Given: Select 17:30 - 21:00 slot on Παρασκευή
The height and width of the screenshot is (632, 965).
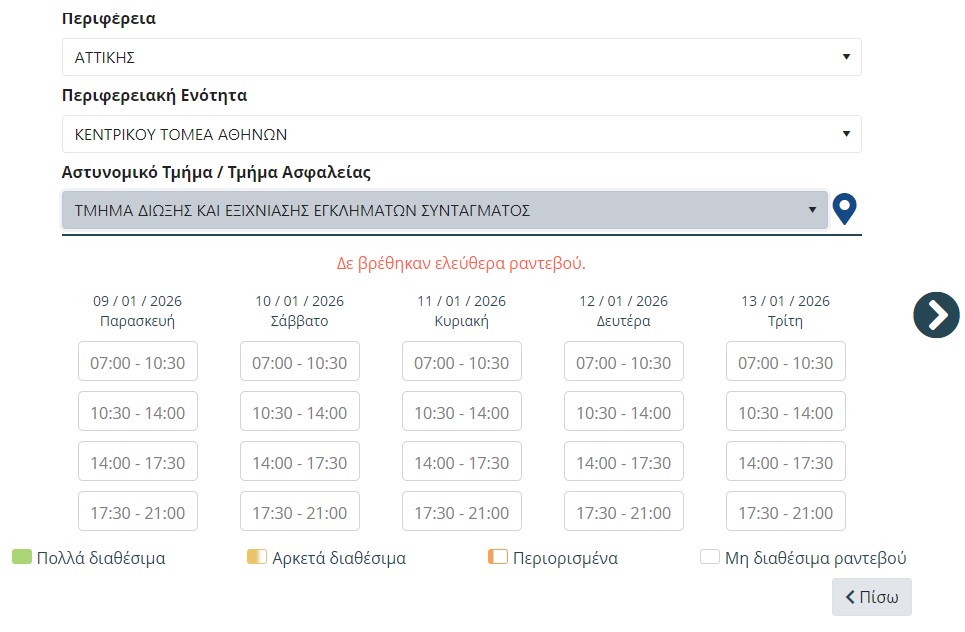Looking at the screenshot, I should pyautogui.click(x=138, y=512).
